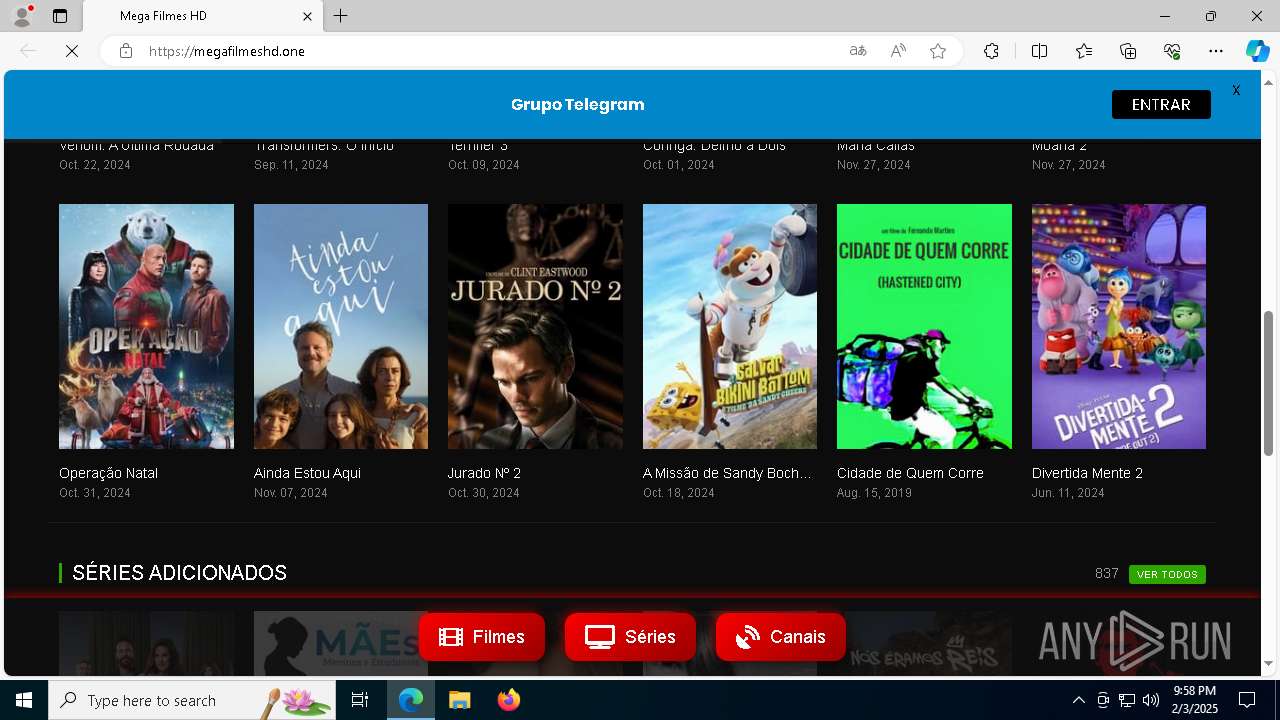Open Microsoft Edge from the taskbar
1280x720 pixels.
pos(411,700)
